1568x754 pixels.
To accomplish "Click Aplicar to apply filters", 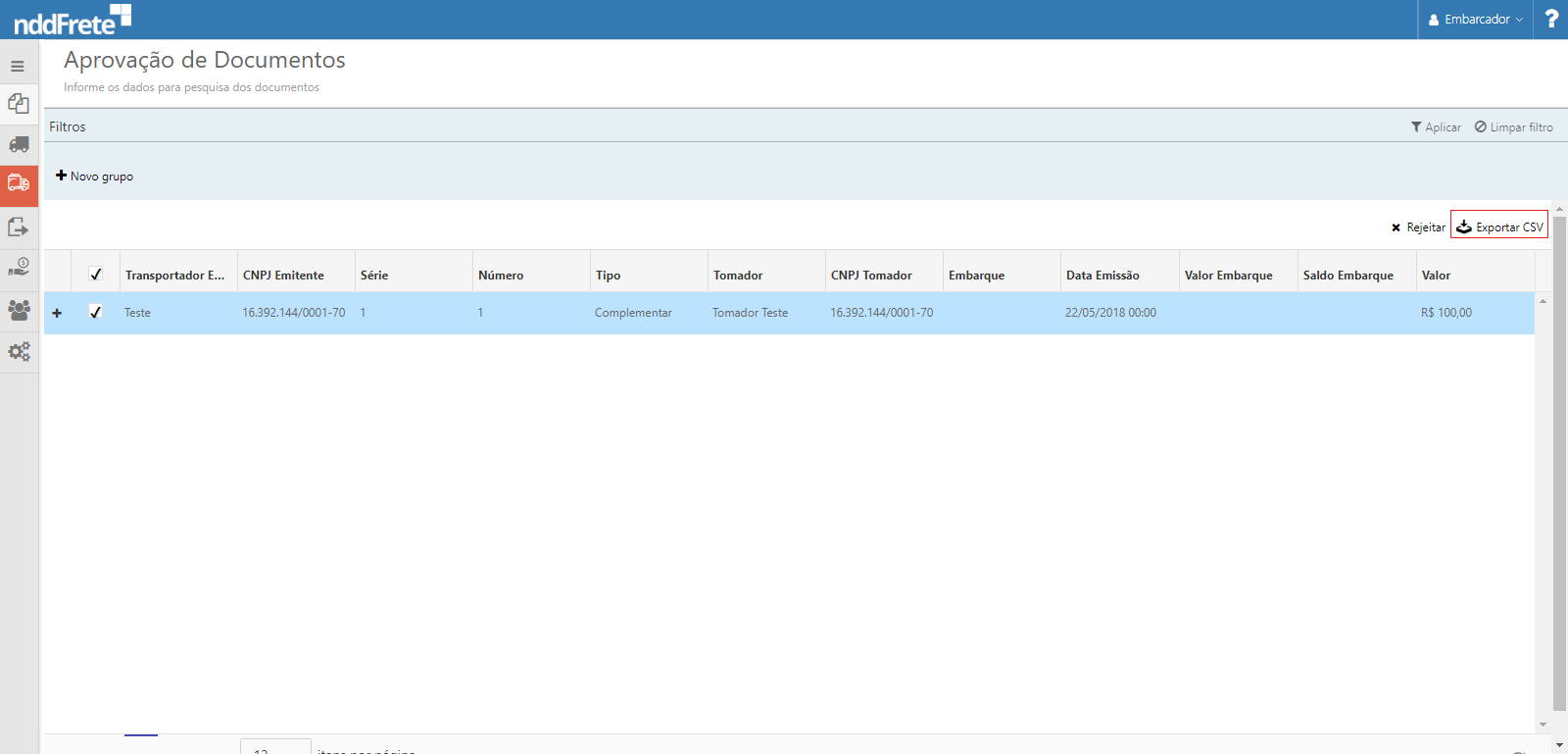I will point(1436,127).
